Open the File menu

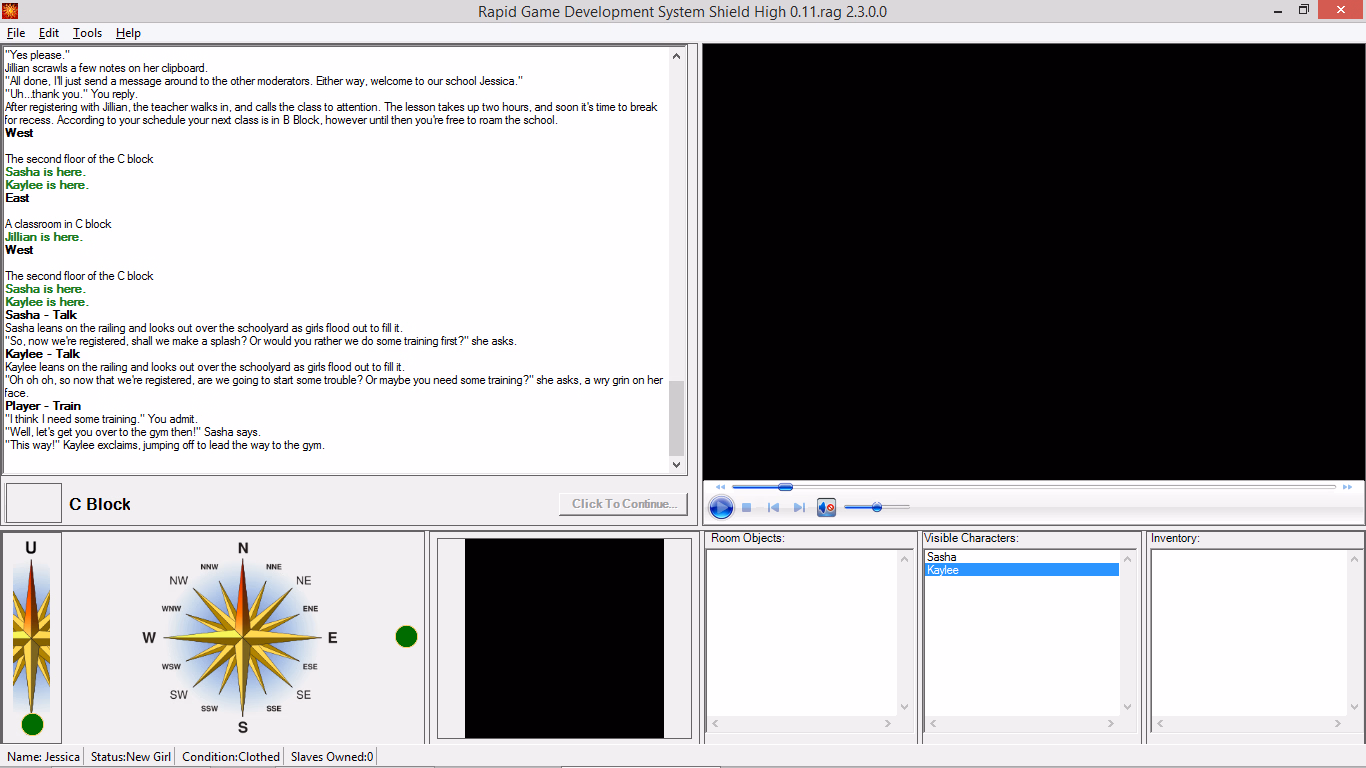[x=16, y=33]
